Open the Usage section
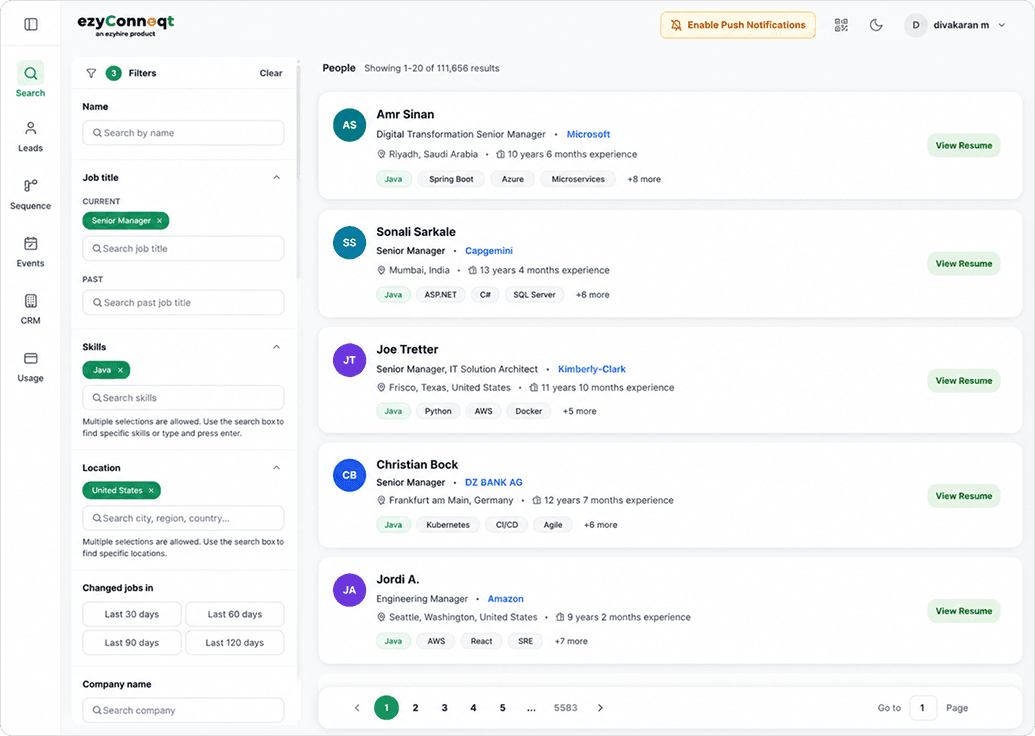The image size is (1035, 736). click(x=30, y=366)
